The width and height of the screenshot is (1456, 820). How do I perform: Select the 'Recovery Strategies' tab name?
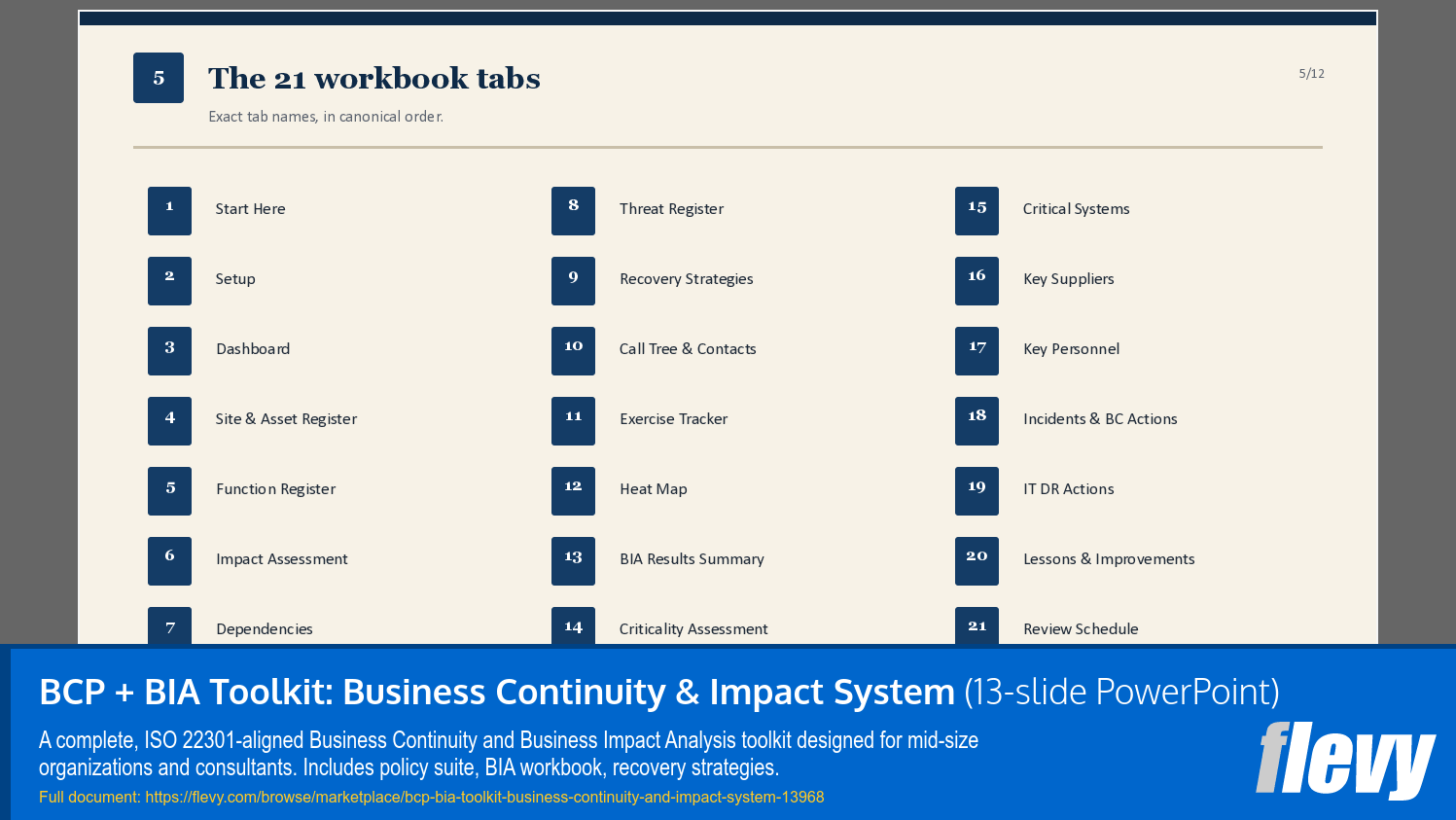[687, 279]
